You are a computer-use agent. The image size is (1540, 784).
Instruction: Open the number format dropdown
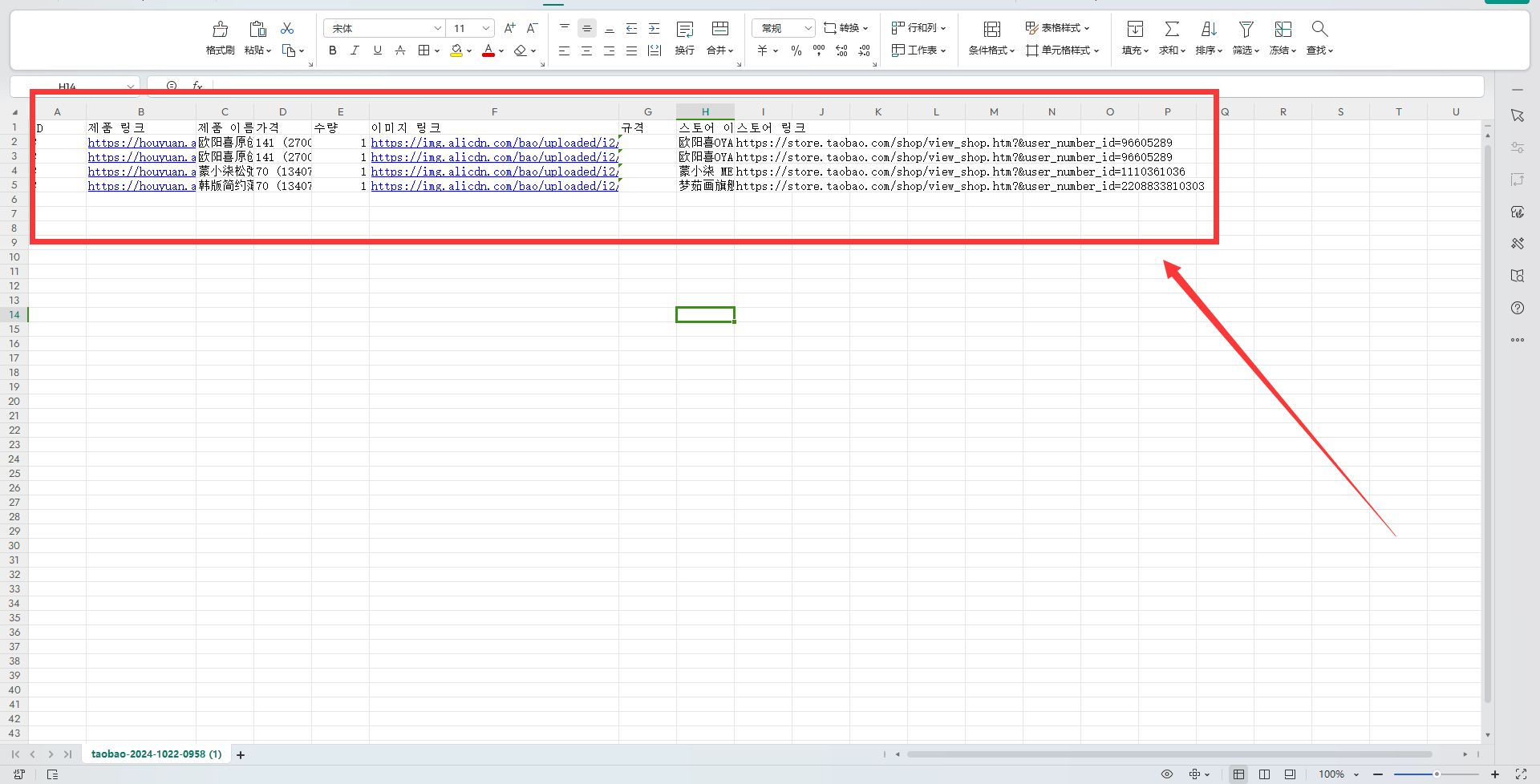pyautogui.click(x=808, y=29)
